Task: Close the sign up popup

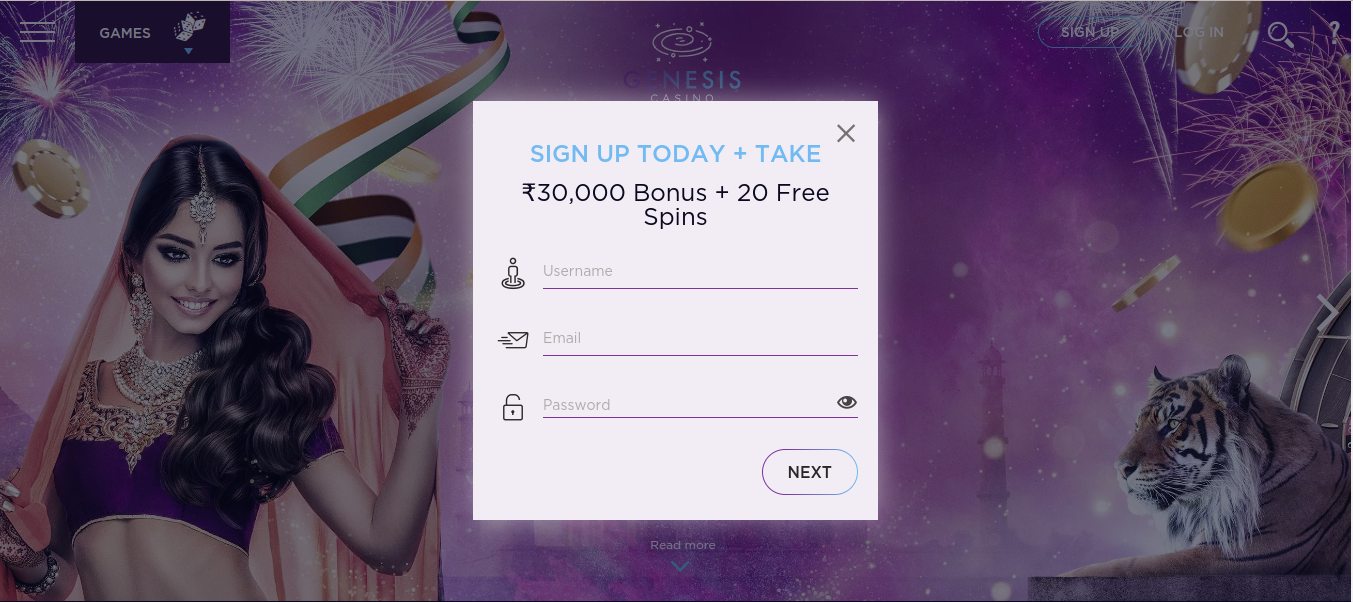Action: tap(846, 133)
